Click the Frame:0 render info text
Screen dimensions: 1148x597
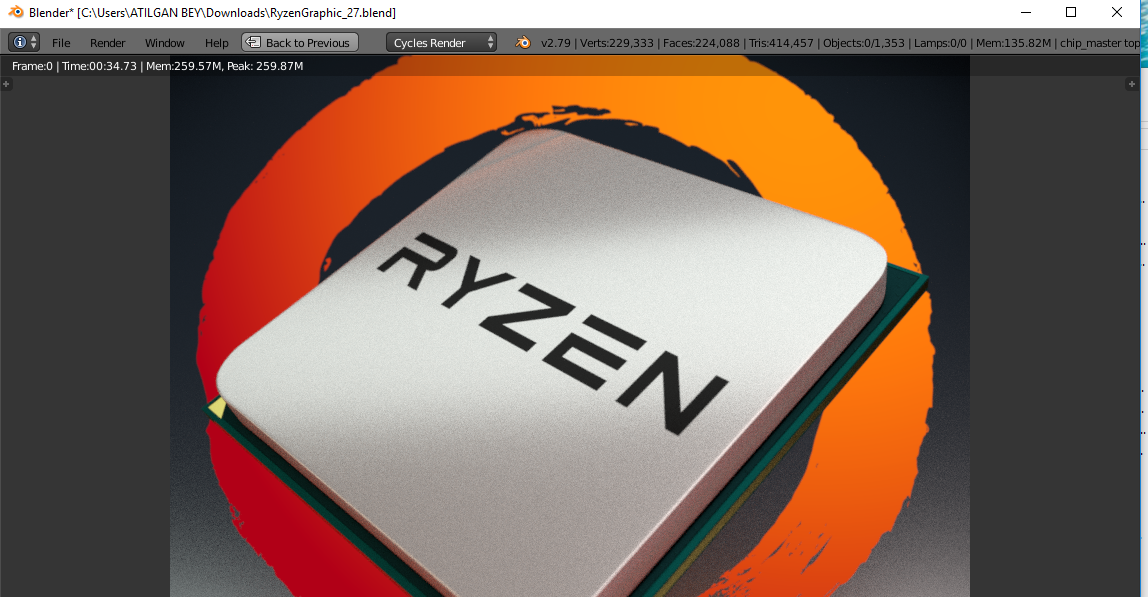tap(32, 66)
